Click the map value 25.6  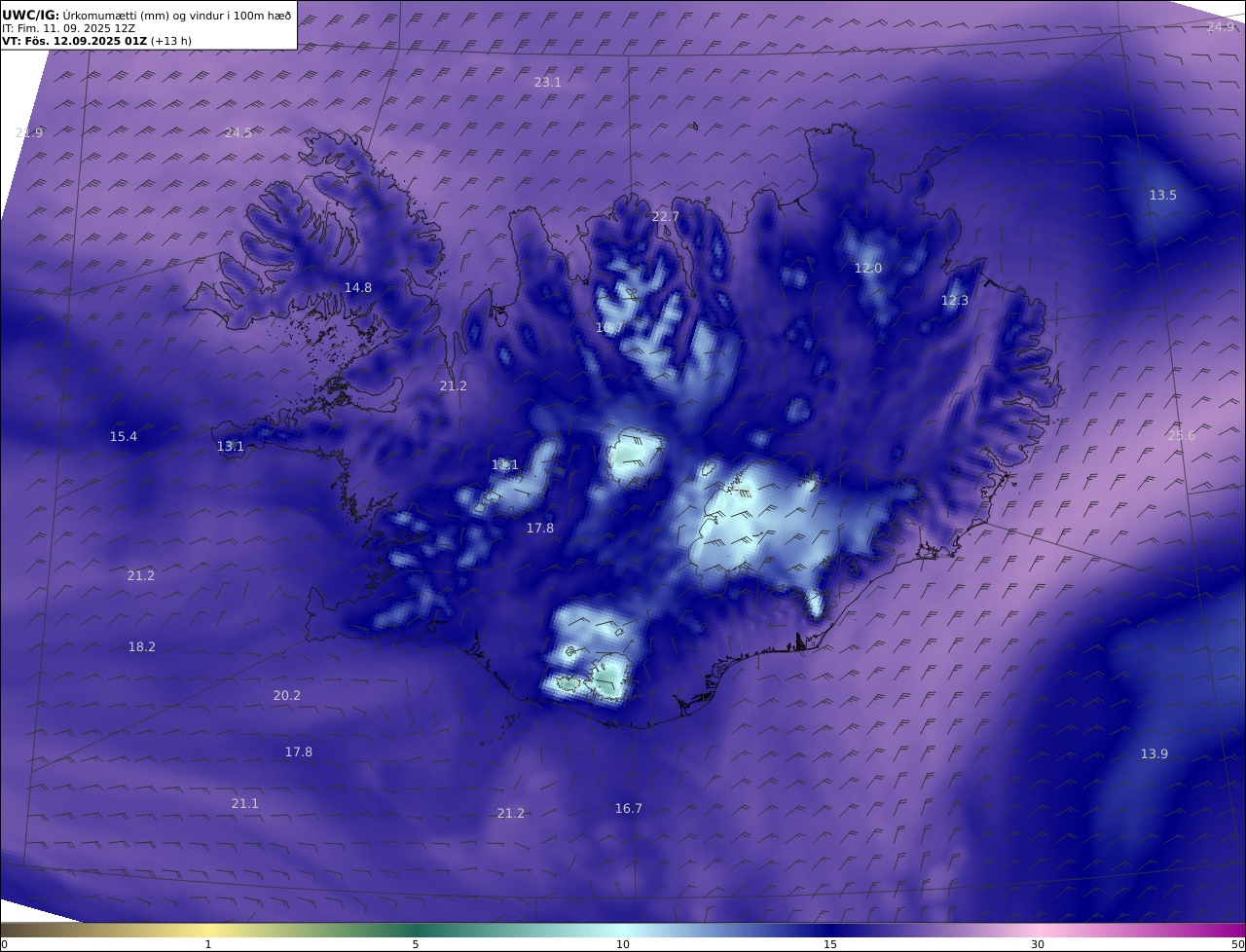[1182, 435]
